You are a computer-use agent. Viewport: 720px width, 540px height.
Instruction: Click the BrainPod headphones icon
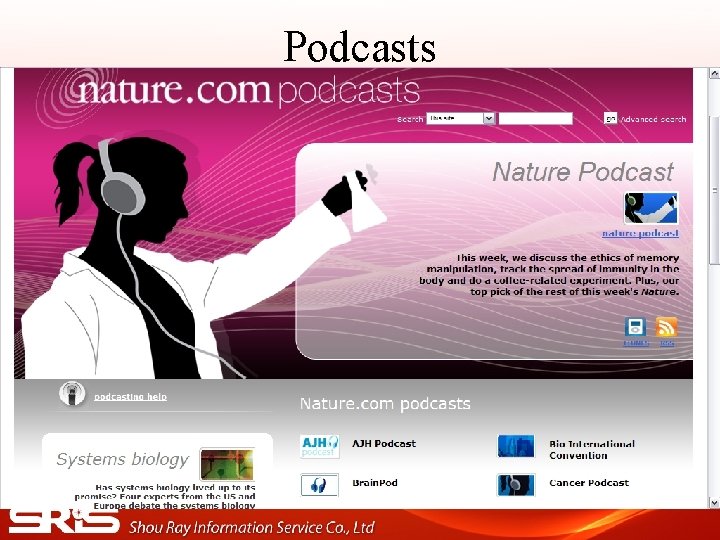pyautogui.click(x=320, y=485)
